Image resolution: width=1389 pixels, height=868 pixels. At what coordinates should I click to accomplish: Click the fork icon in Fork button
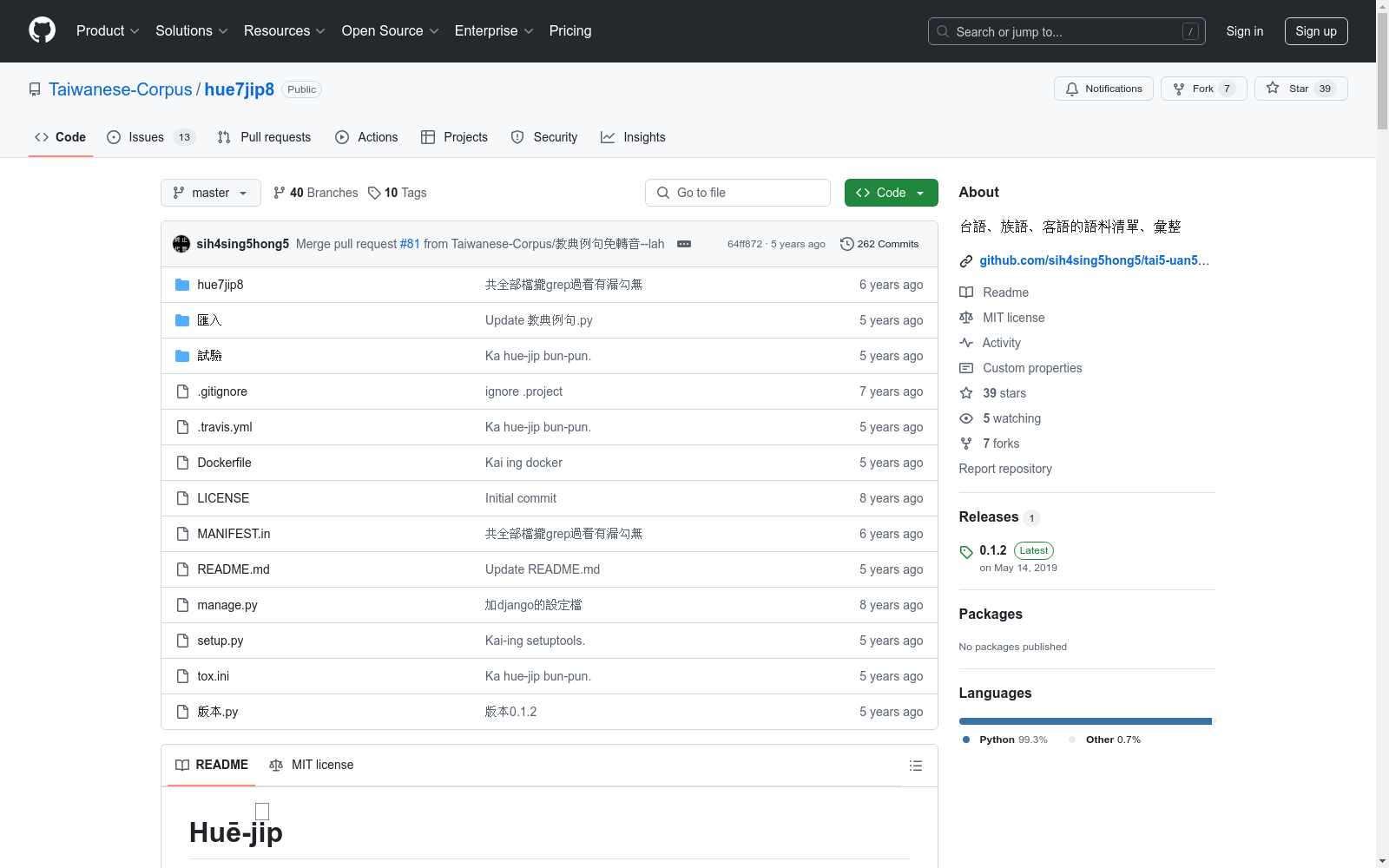coord(1178,89)
